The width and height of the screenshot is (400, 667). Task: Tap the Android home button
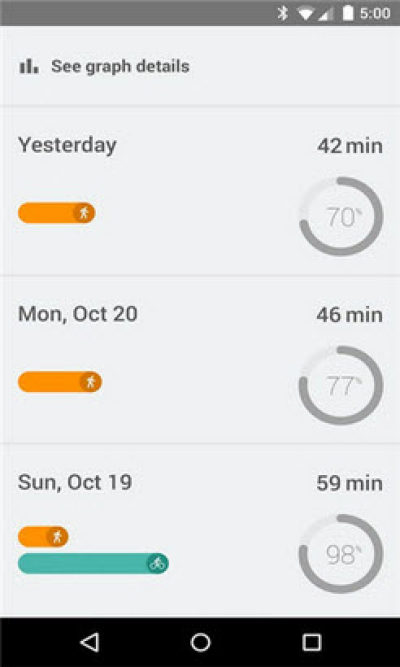click(200, 642)
